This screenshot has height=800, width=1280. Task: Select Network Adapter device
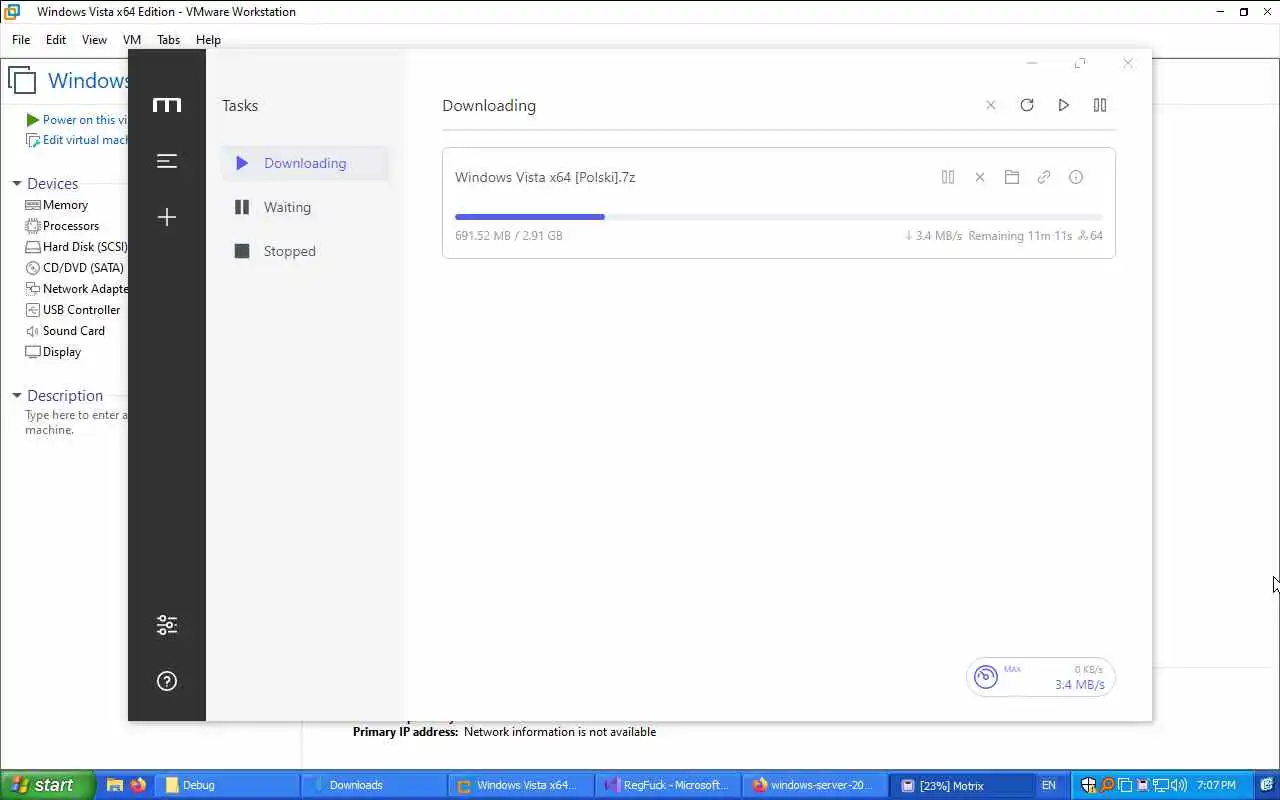(x=76, y=289)
